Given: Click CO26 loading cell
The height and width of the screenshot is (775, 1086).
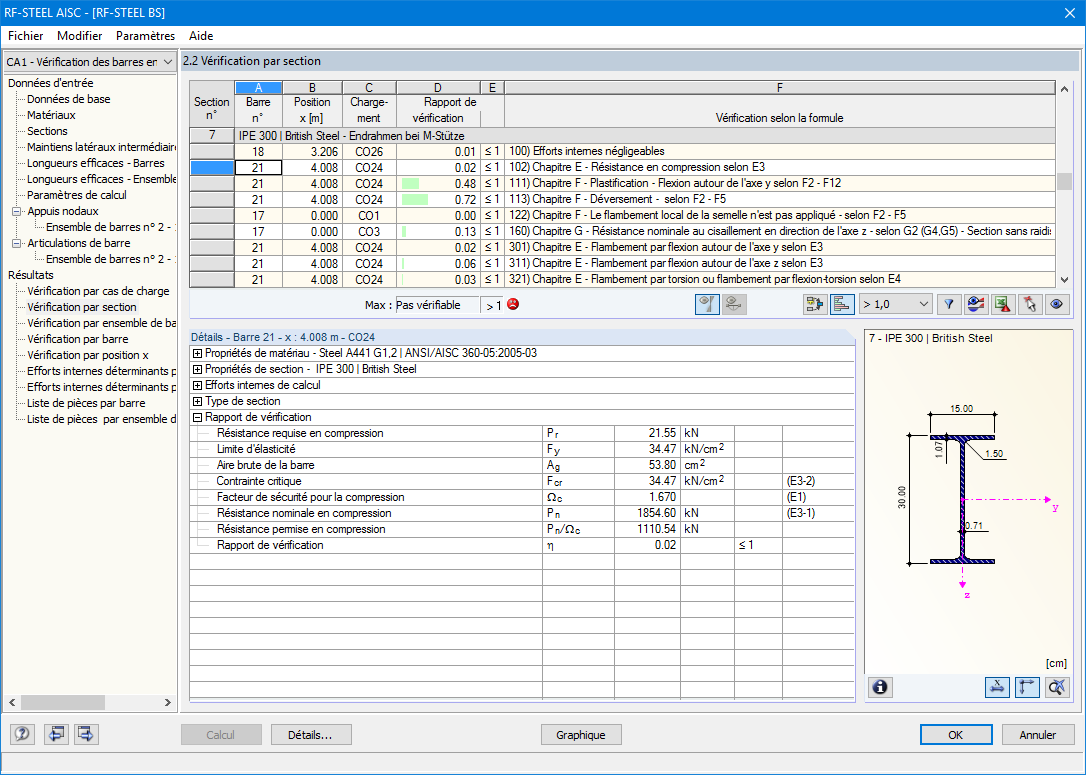Looking at the screenshot, I should [369, 152].
